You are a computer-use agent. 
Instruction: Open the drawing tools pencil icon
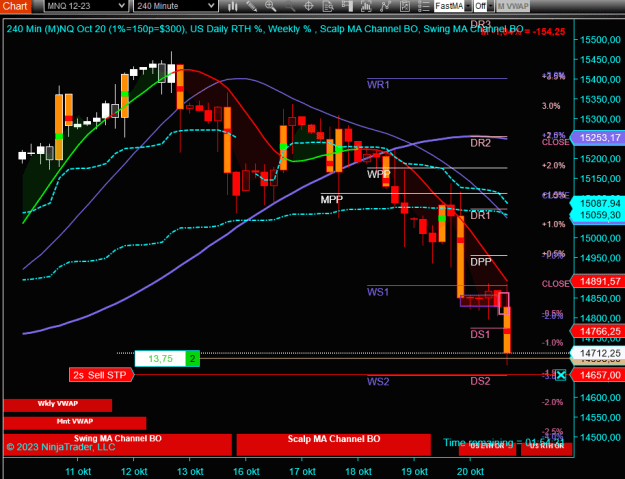coord(252,6)
